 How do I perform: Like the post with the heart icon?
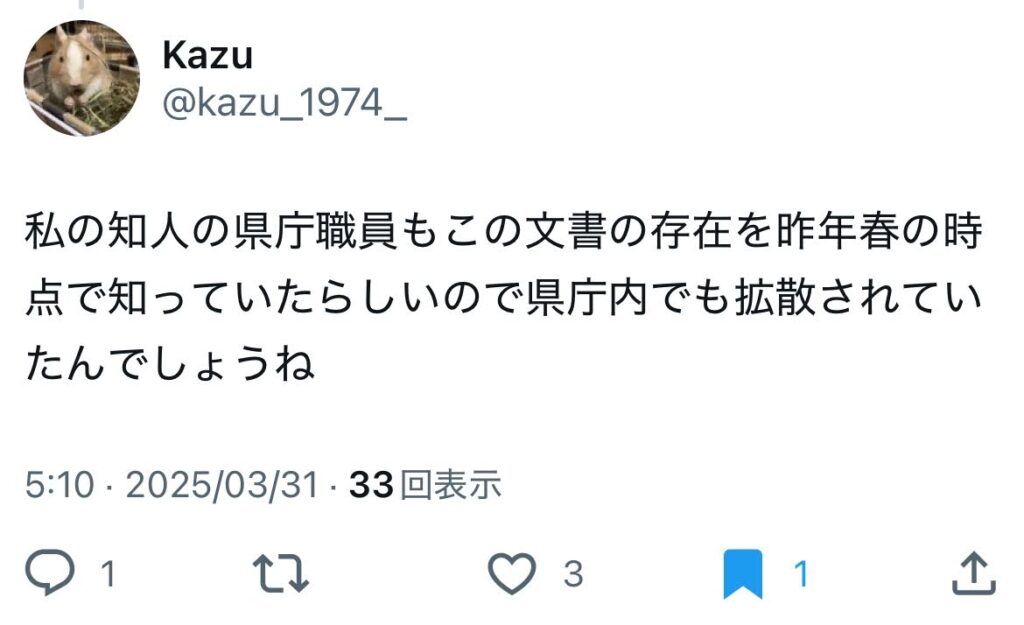coord(512,573)
